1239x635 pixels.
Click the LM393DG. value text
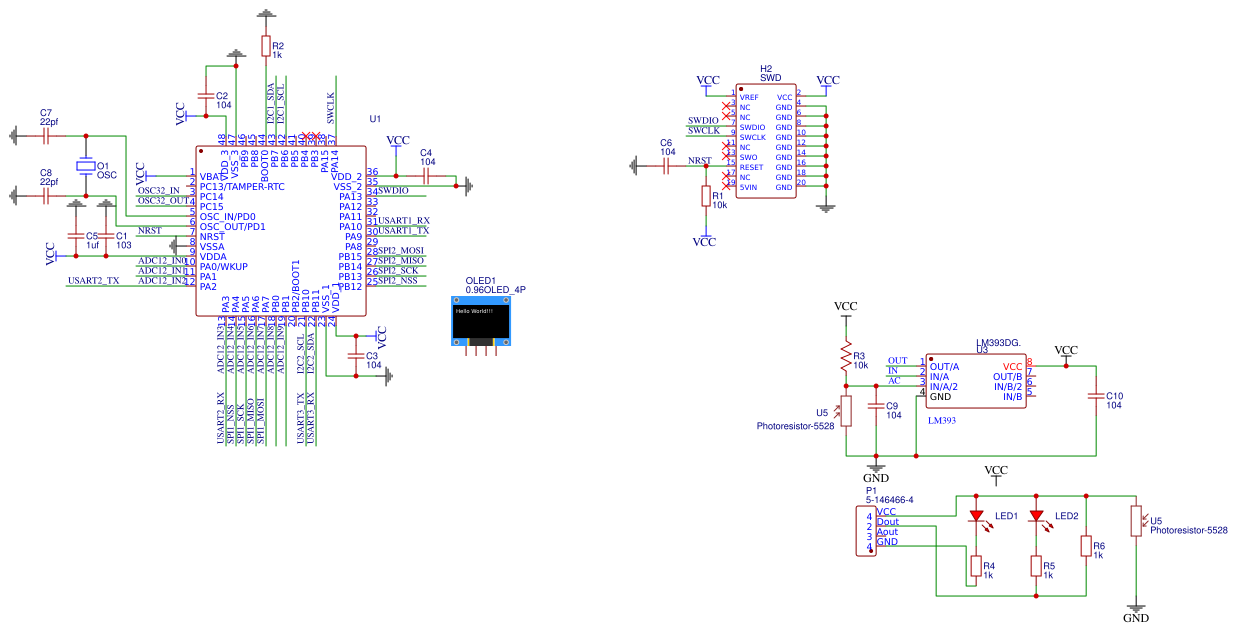coord(997,343)
